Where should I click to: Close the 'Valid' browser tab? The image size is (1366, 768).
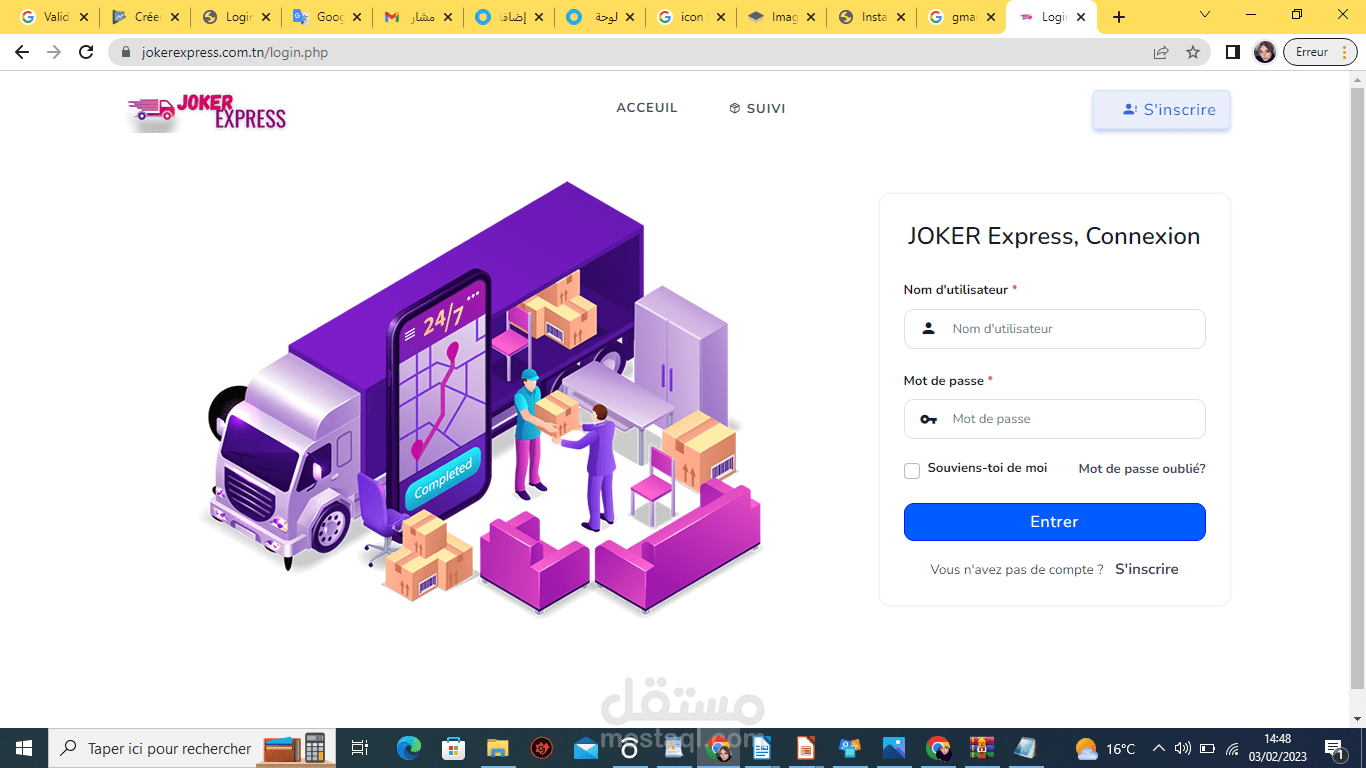(x=83, y=17)
